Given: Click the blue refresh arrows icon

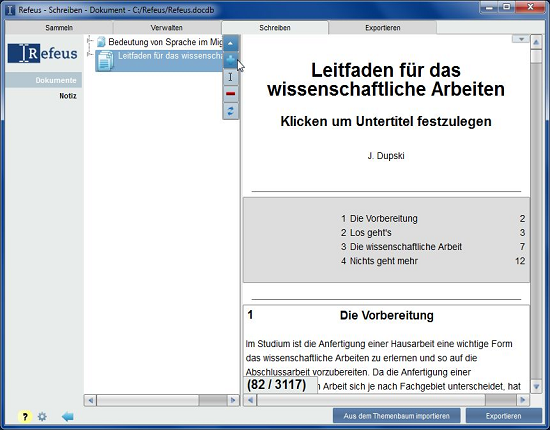Looking at the screenshot, I should pos(230,111).
